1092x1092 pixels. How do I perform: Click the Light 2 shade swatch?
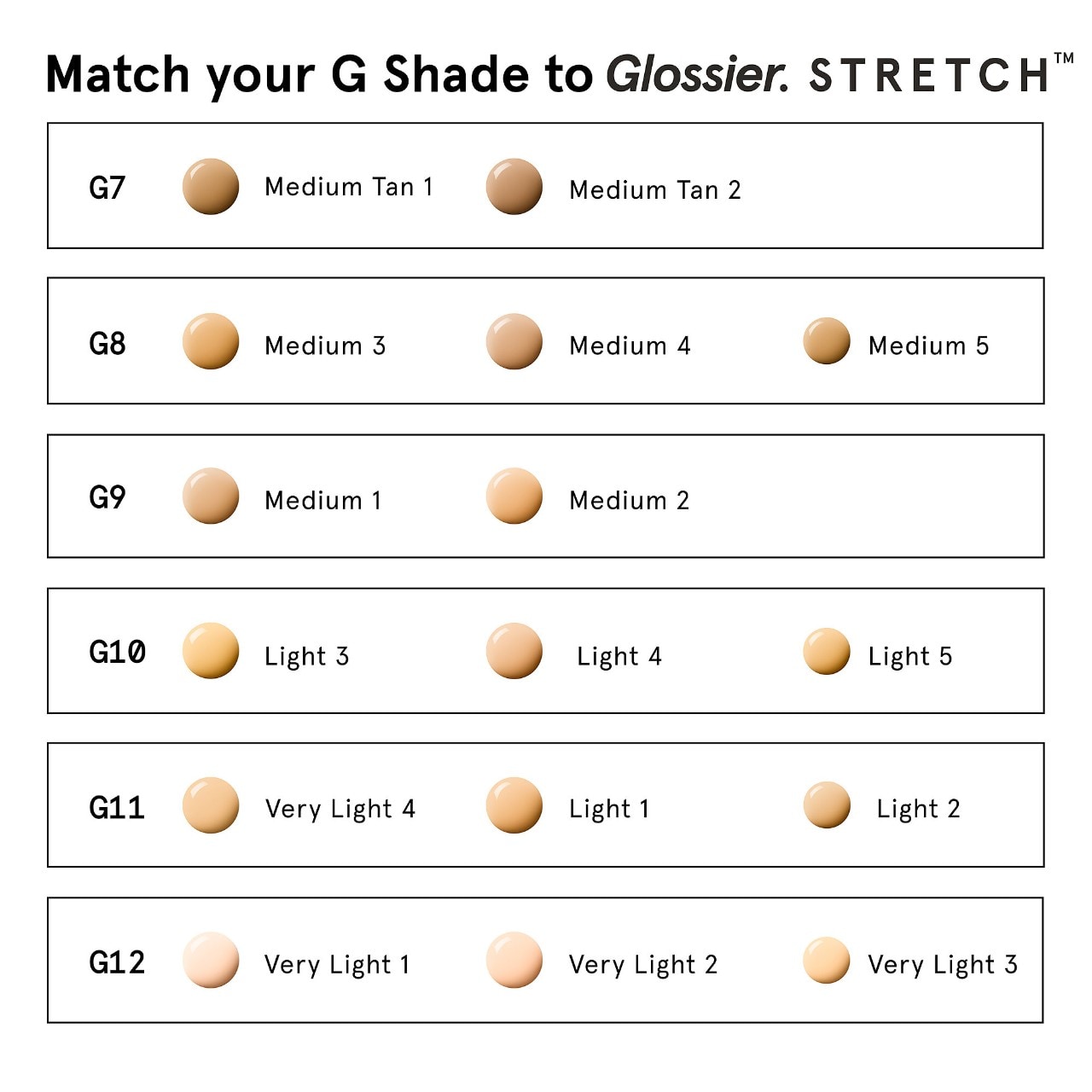[827, 804]
